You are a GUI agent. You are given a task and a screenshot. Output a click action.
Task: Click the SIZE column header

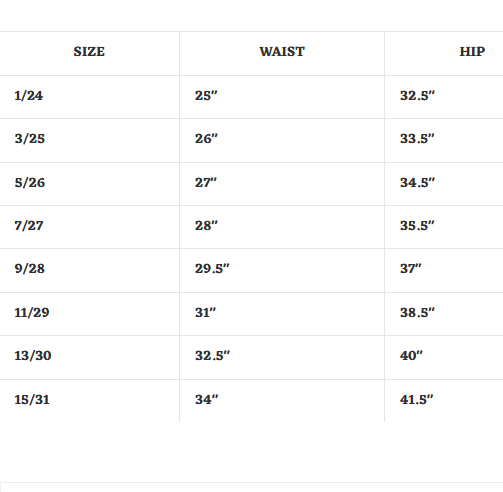click(x=89, y=52)
